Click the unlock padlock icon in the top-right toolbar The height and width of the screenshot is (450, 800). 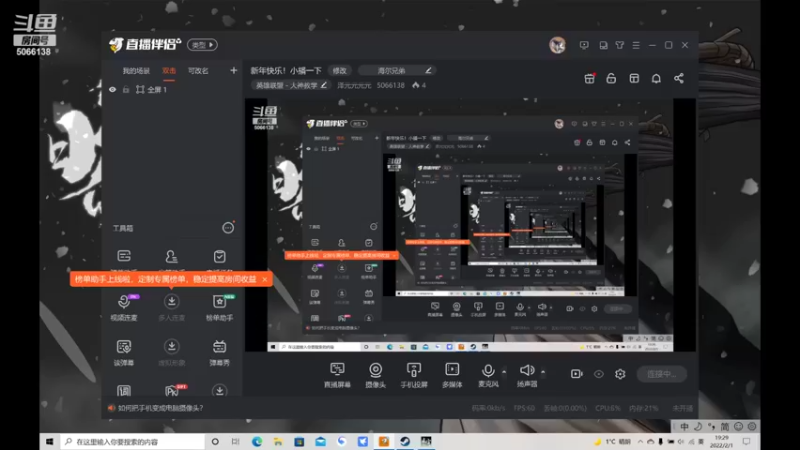[611, 79]
